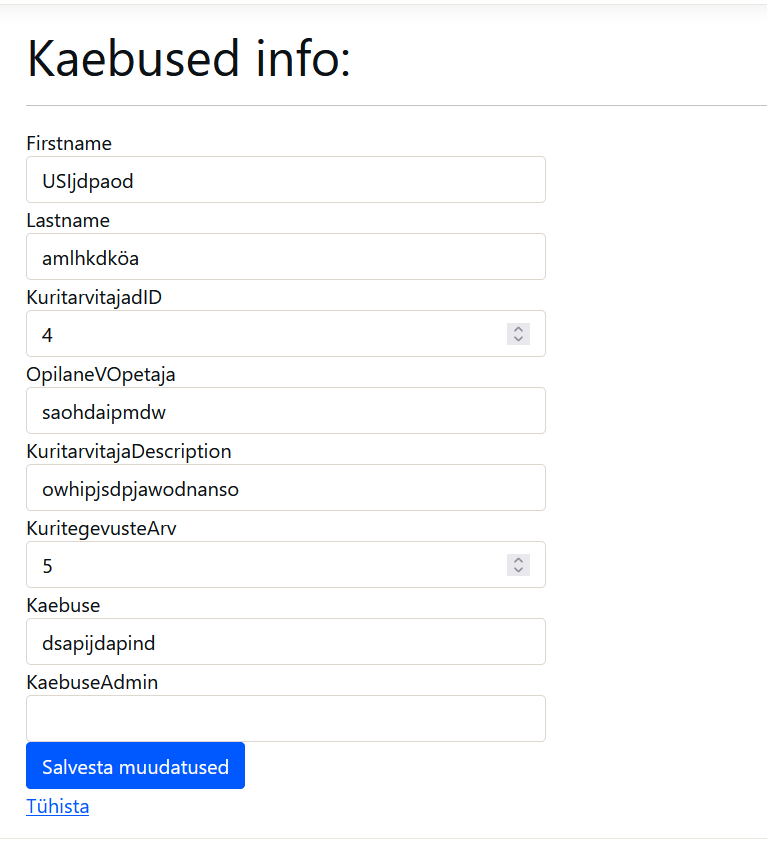Click the empty KaebuseAdmin field
This screenshot has width=767, height=847.
tap(285, 719)
